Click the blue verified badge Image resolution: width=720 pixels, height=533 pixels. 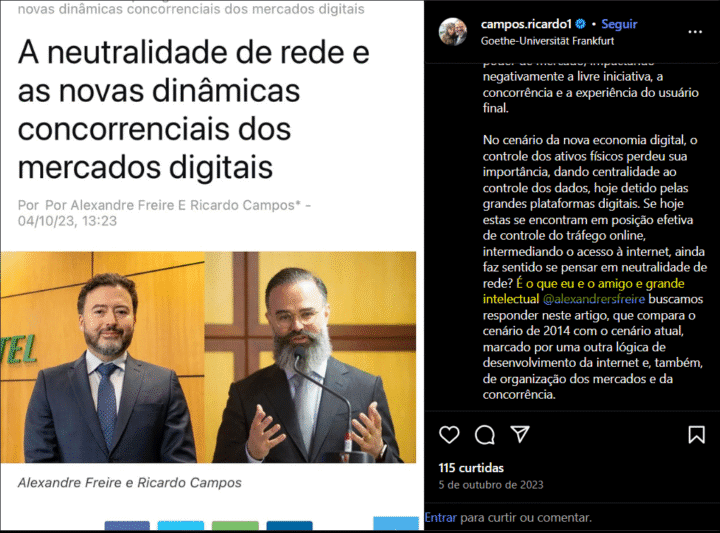pos(580,24)
